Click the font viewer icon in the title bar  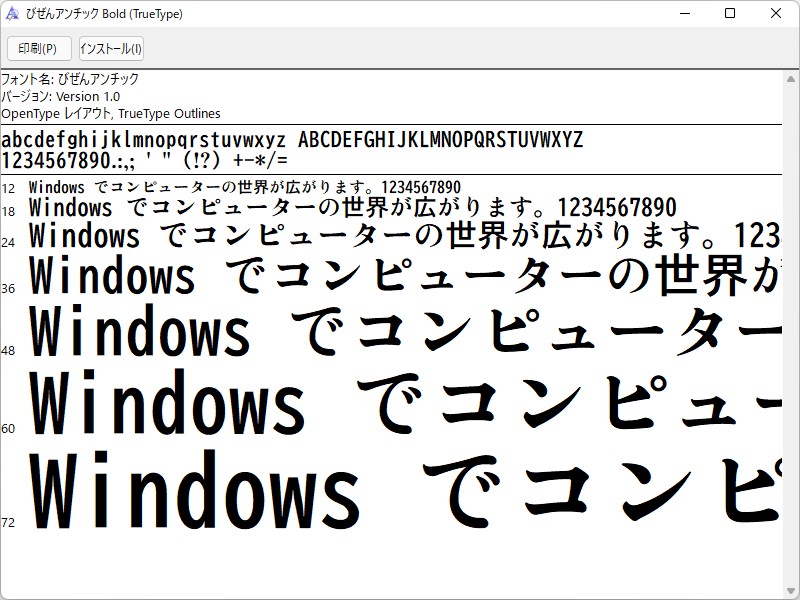(14, 14)
